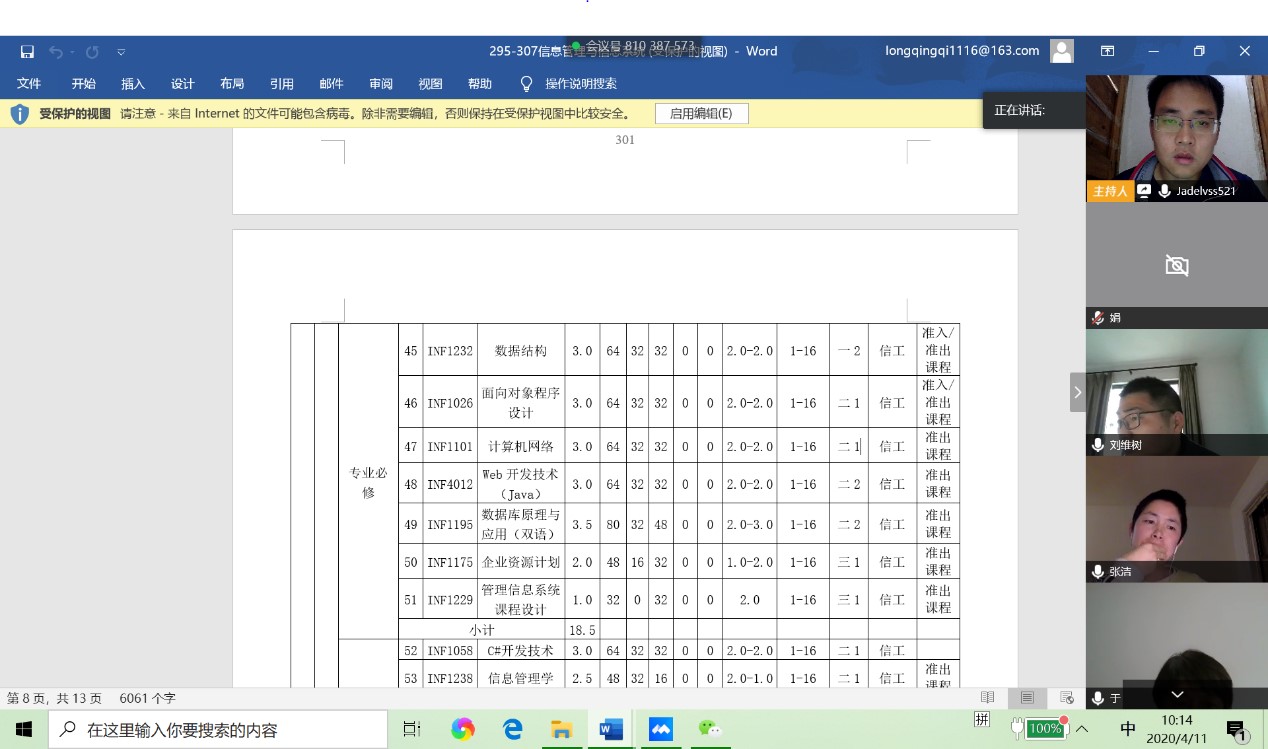This screenshot has height=749, width=1268.
Task: Expand more participants with down chevron
Action: pyautogui.click(x=1177, y=695)
